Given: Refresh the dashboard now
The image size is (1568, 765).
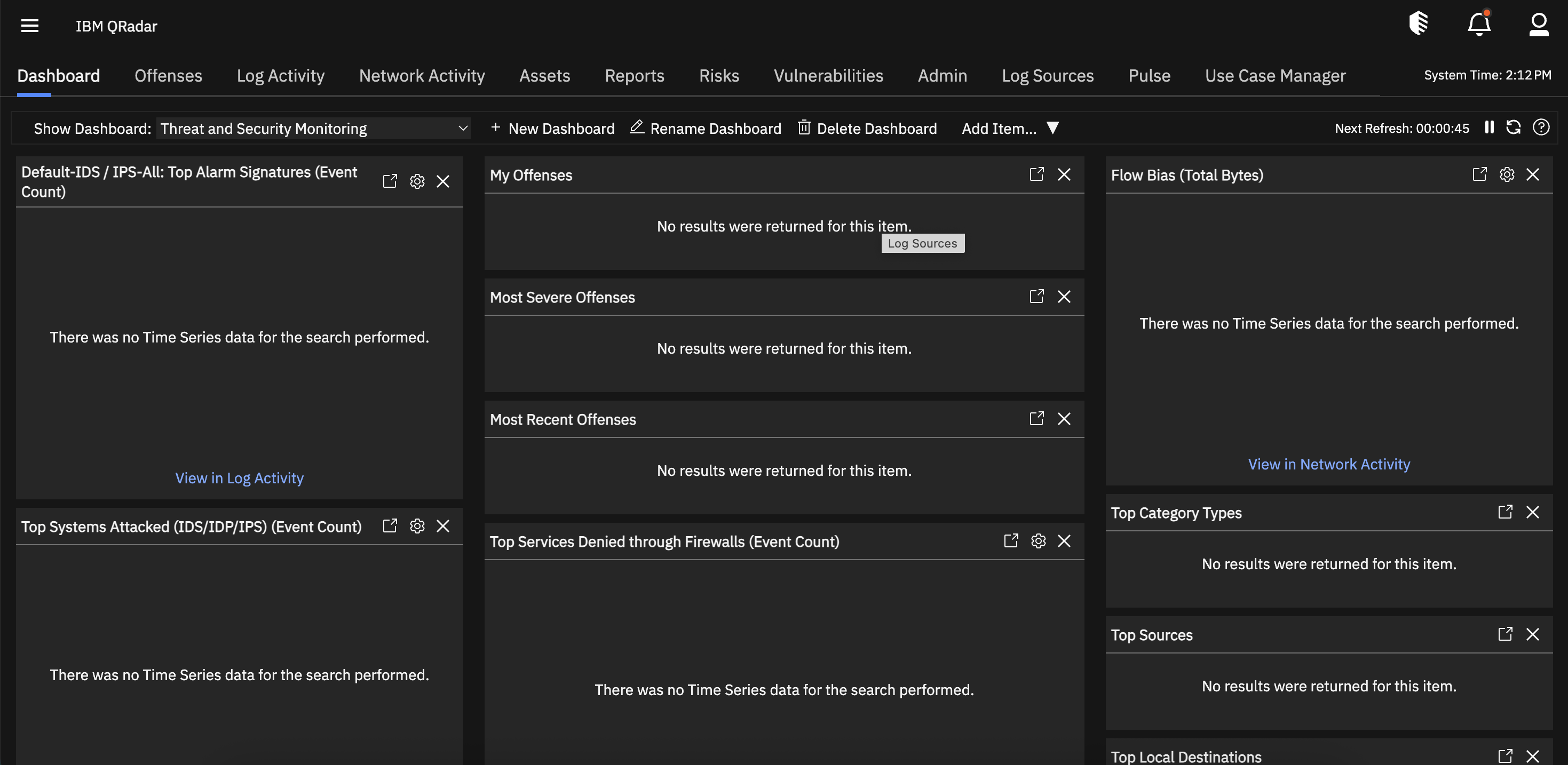Looking at the screenshot, I should (1513, 127).
